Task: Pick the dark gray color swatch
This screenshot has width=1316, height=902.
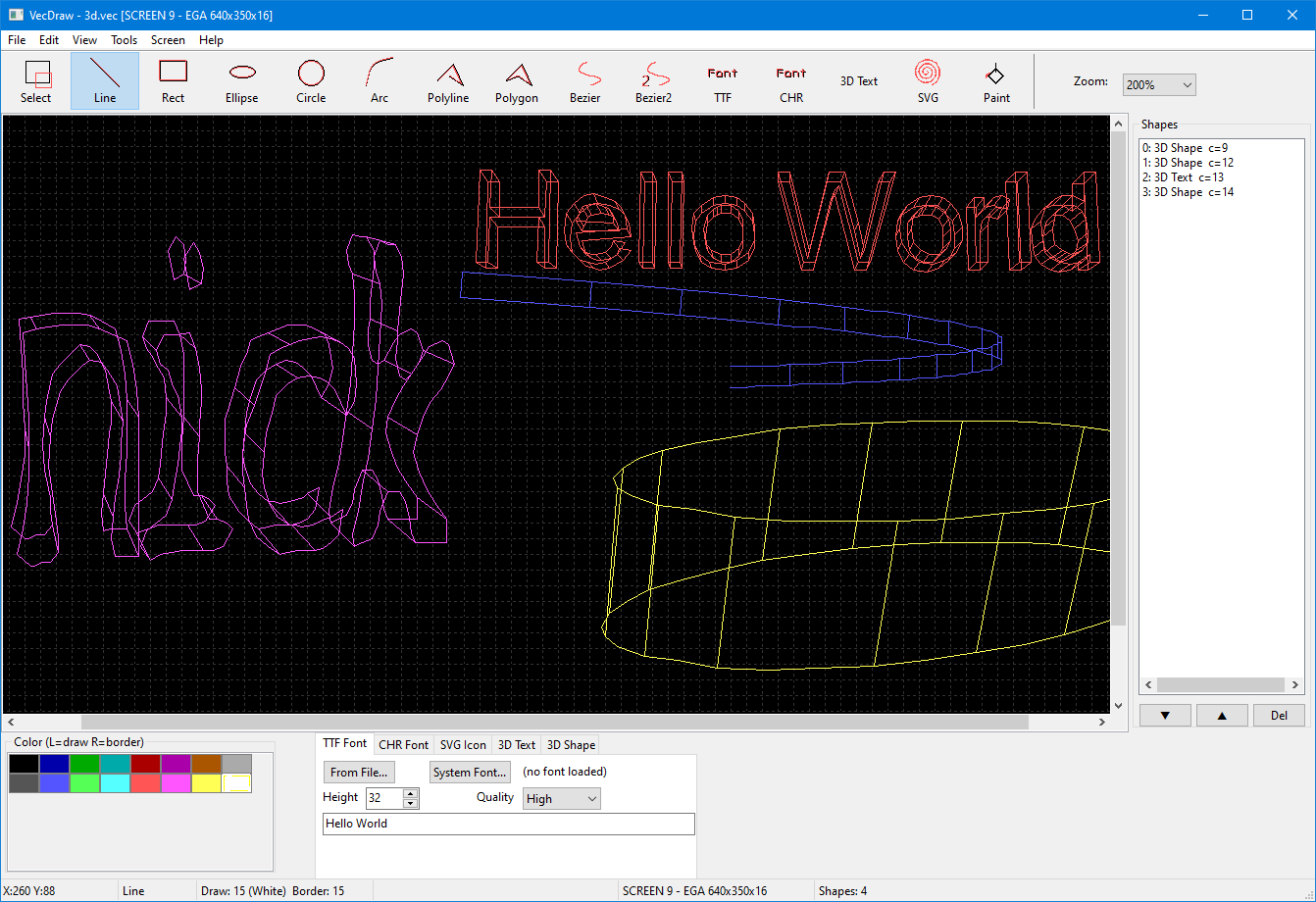Action: [24, 783]
